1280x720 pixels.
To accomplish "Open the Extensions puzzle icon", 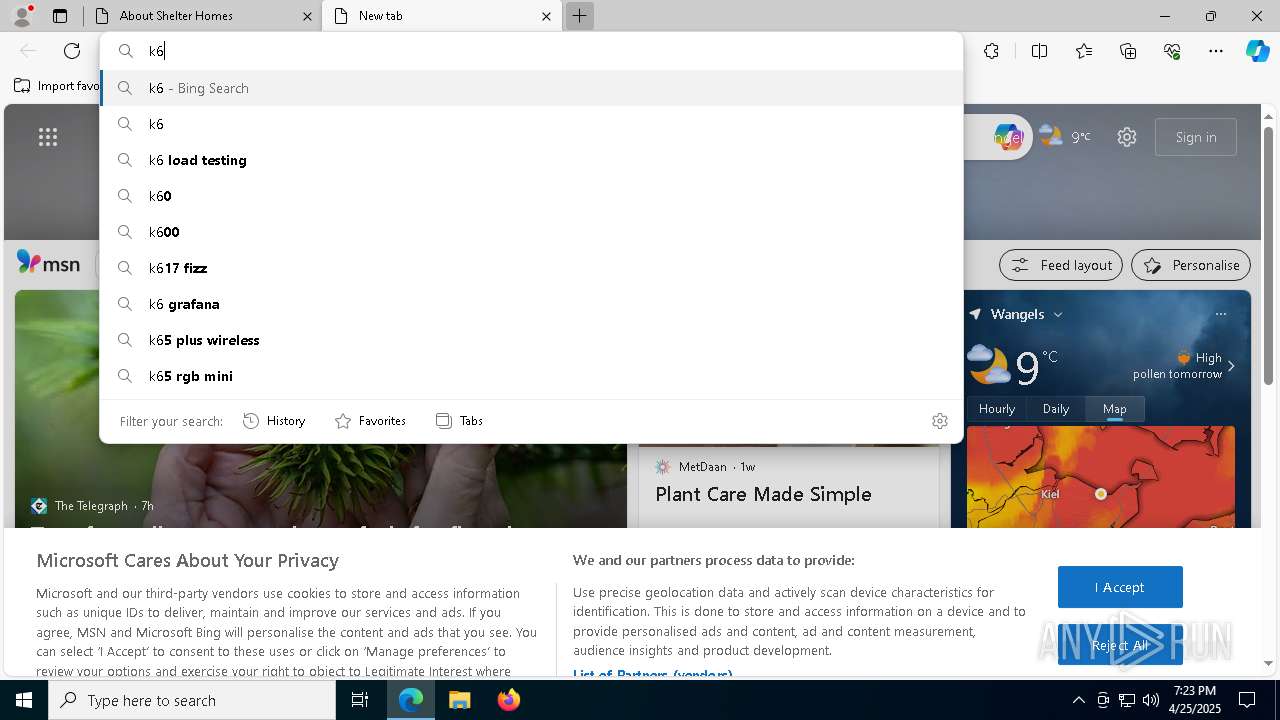I will (991, 51).
